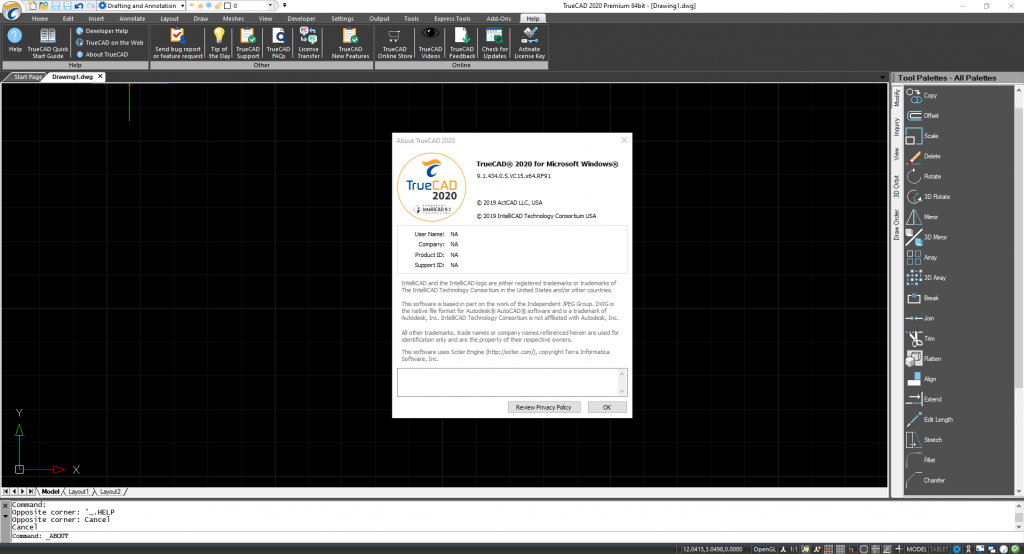Click Developer Help link
This screenshot has width=1024, height=554.
[103, 31]
